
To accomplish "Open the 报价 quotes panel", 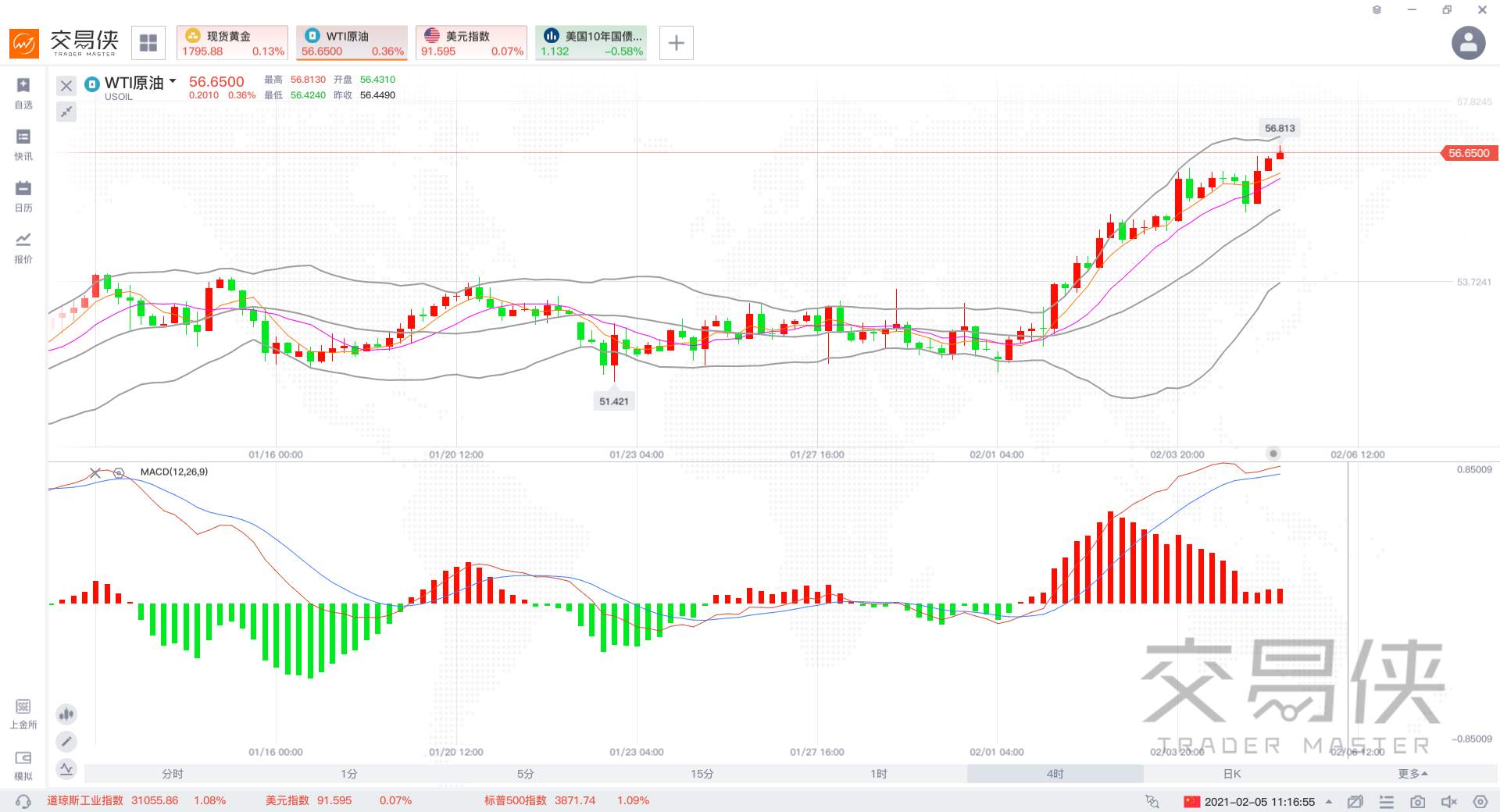I will point(23,248).
